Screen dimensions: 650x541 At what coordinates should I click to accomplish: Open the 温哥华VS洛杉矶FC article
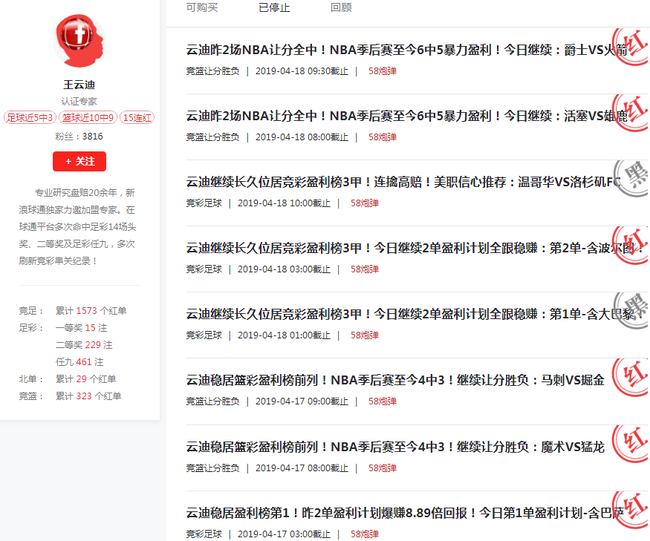[x=403, y=182]
